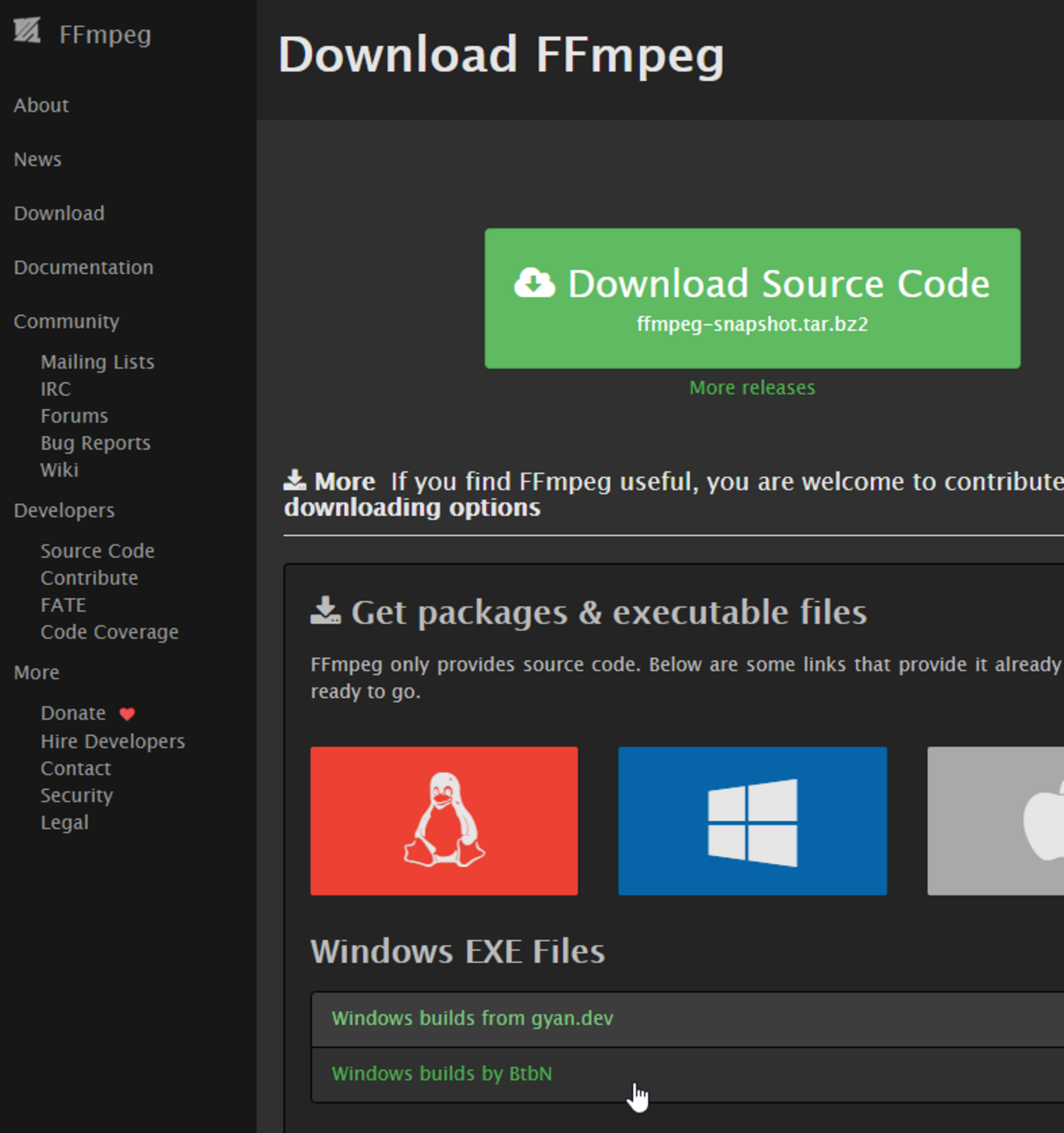Screen dimensions: 1064x1133
Task: Click the cloud download icon on green button
Action: pyautogui.click(x=534, y=283)
